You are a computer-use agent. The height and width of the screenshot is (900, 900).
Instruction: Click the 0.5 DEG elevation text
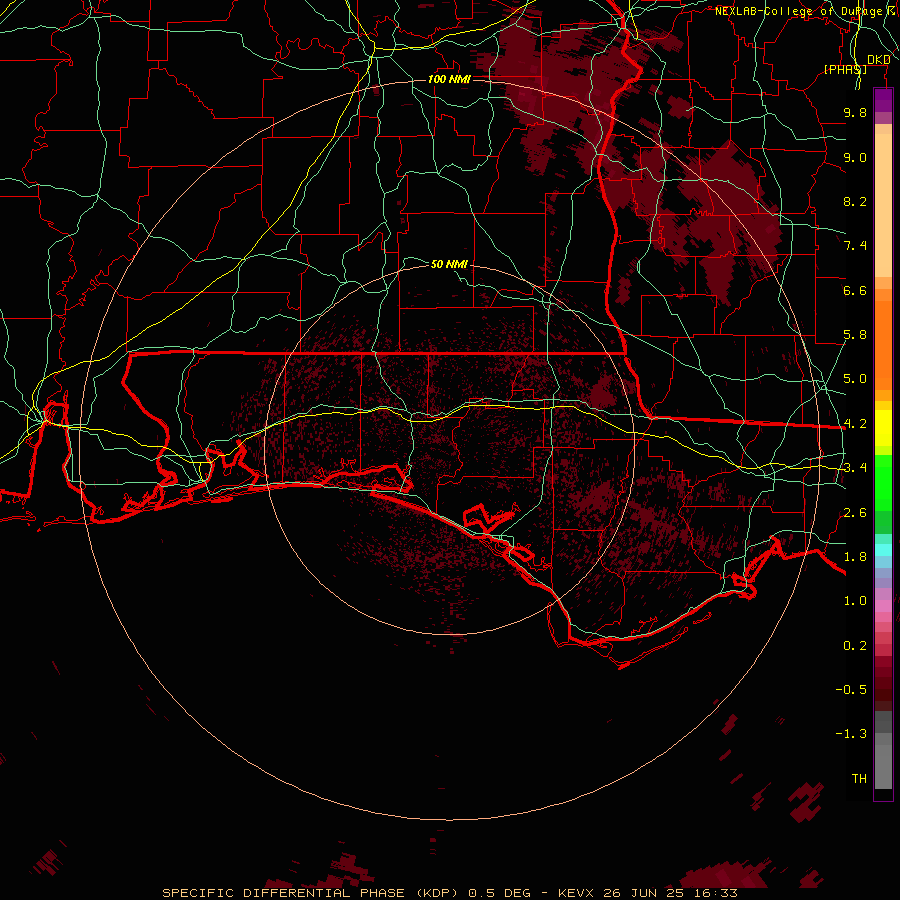499,893
